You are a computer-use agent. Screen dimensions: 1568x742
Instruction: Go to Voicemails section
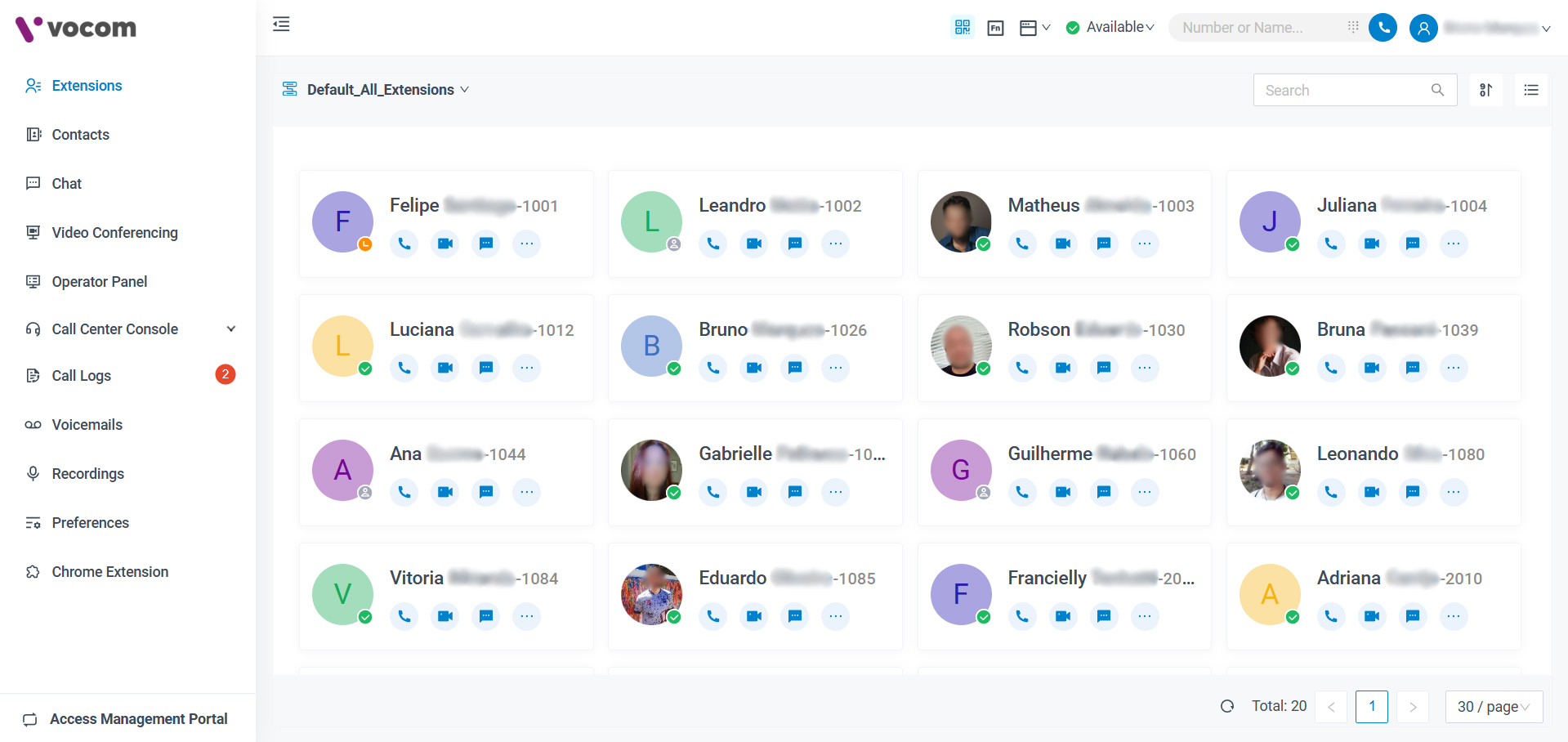[87, 425]
